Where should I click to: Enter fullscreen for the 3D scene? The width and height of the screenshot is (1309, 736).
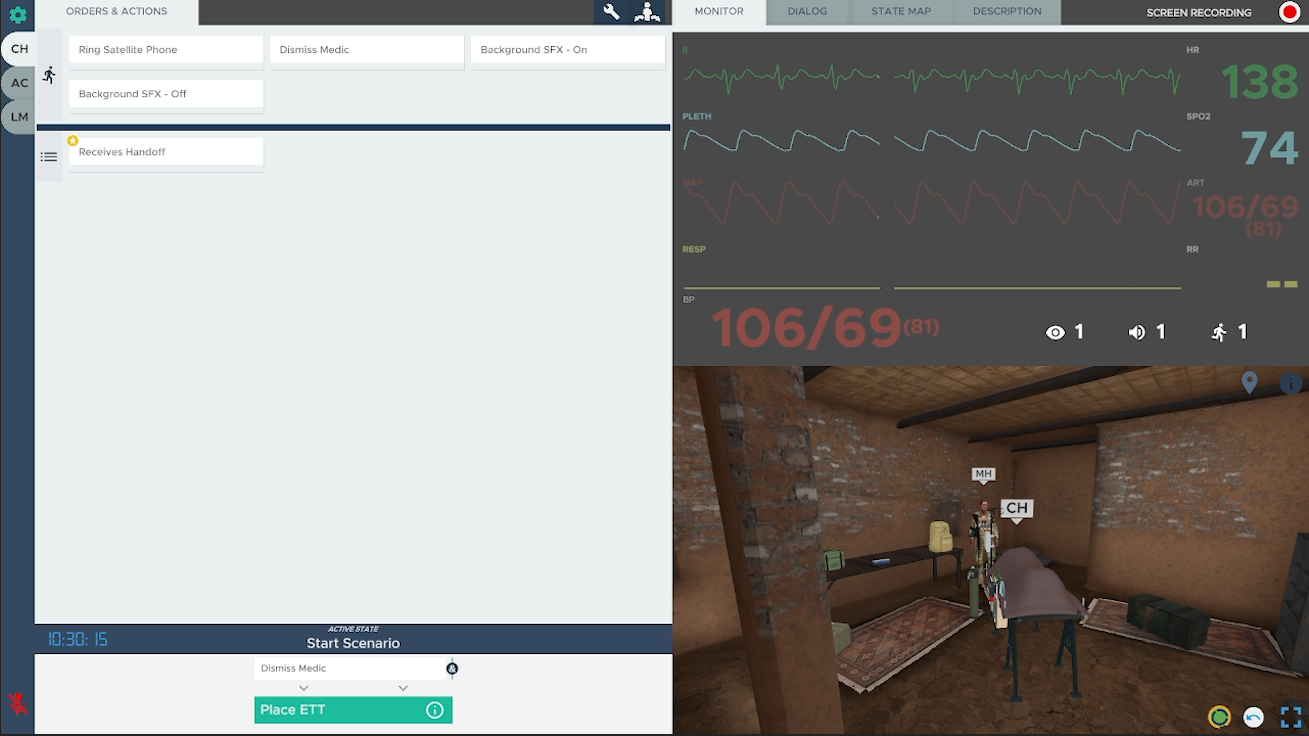1290,717
